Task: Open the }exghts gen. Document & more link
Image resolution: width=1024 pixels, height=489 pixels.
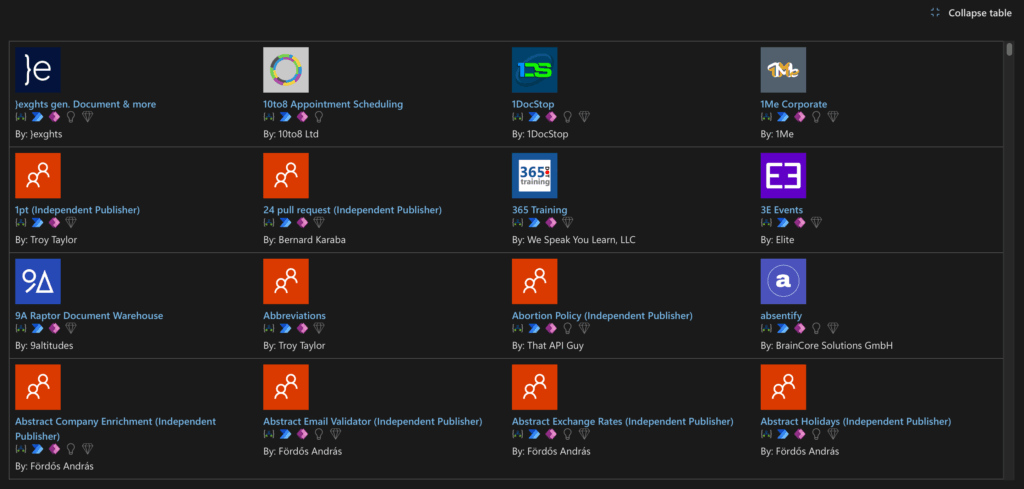Action: tap(86, 104)
